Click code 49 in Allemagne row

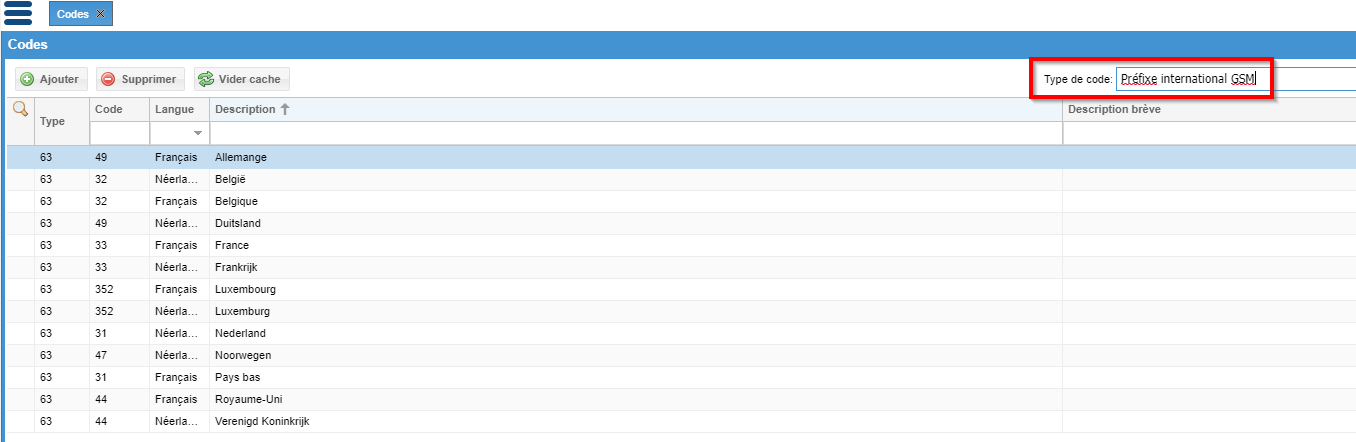(x=101, y=157)
